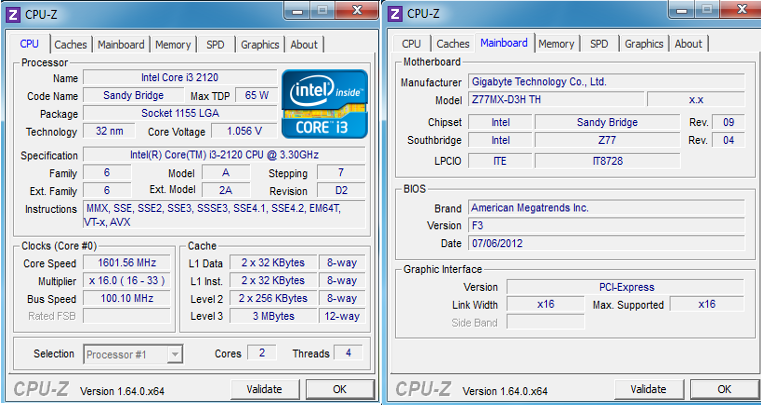Click the Stepping value '7'
The image size is (761, 405).
pos(341,172)
